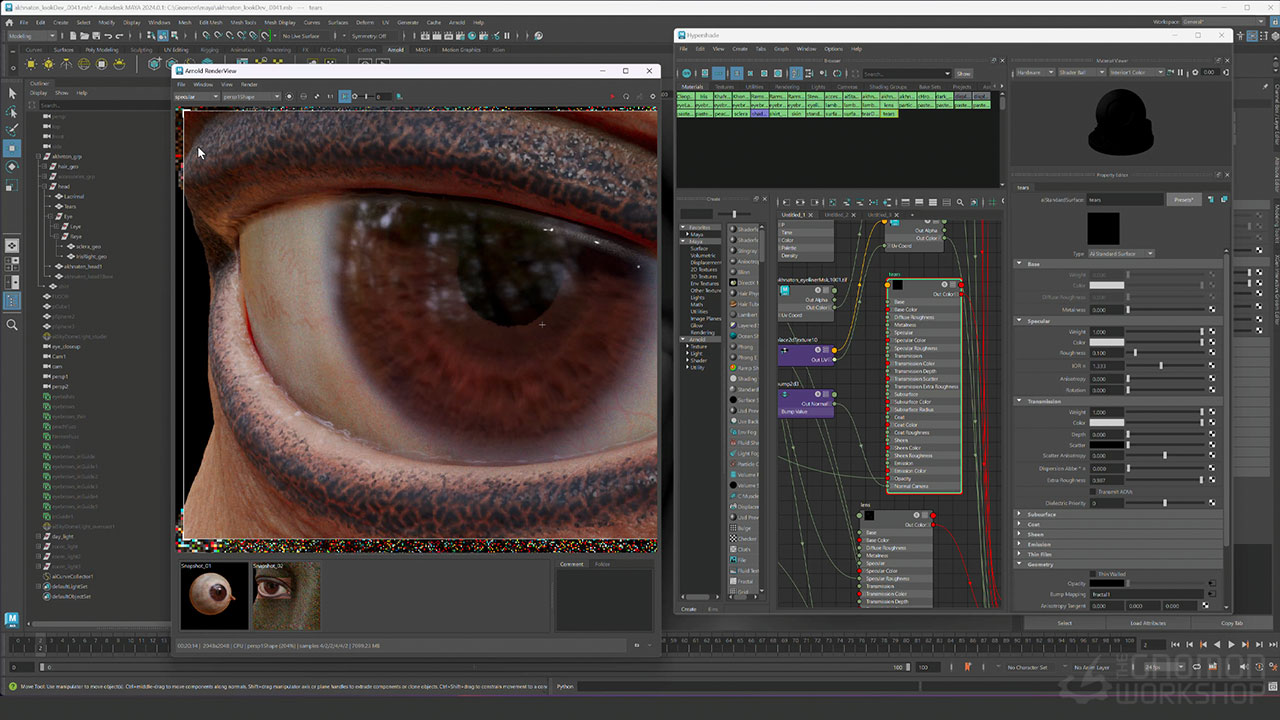Viewport: 1280px width, 720px height.
Task: Click the Presets button in Property Editor
Action: tap(1183, 199)
